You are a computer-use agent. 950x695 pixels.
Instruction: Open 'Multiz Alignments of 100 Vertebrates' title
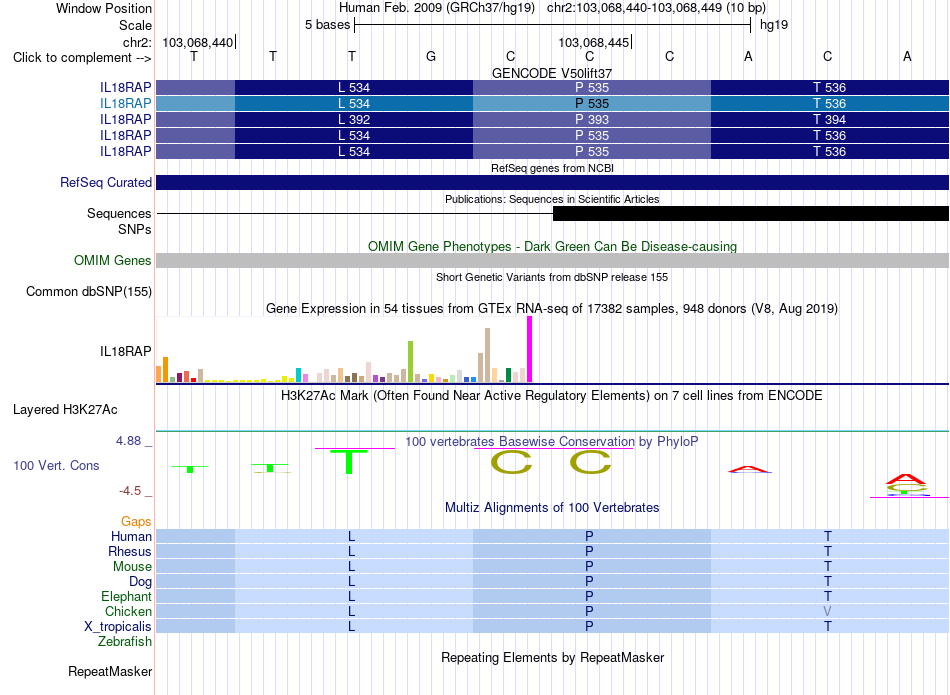tap(552, 508)
